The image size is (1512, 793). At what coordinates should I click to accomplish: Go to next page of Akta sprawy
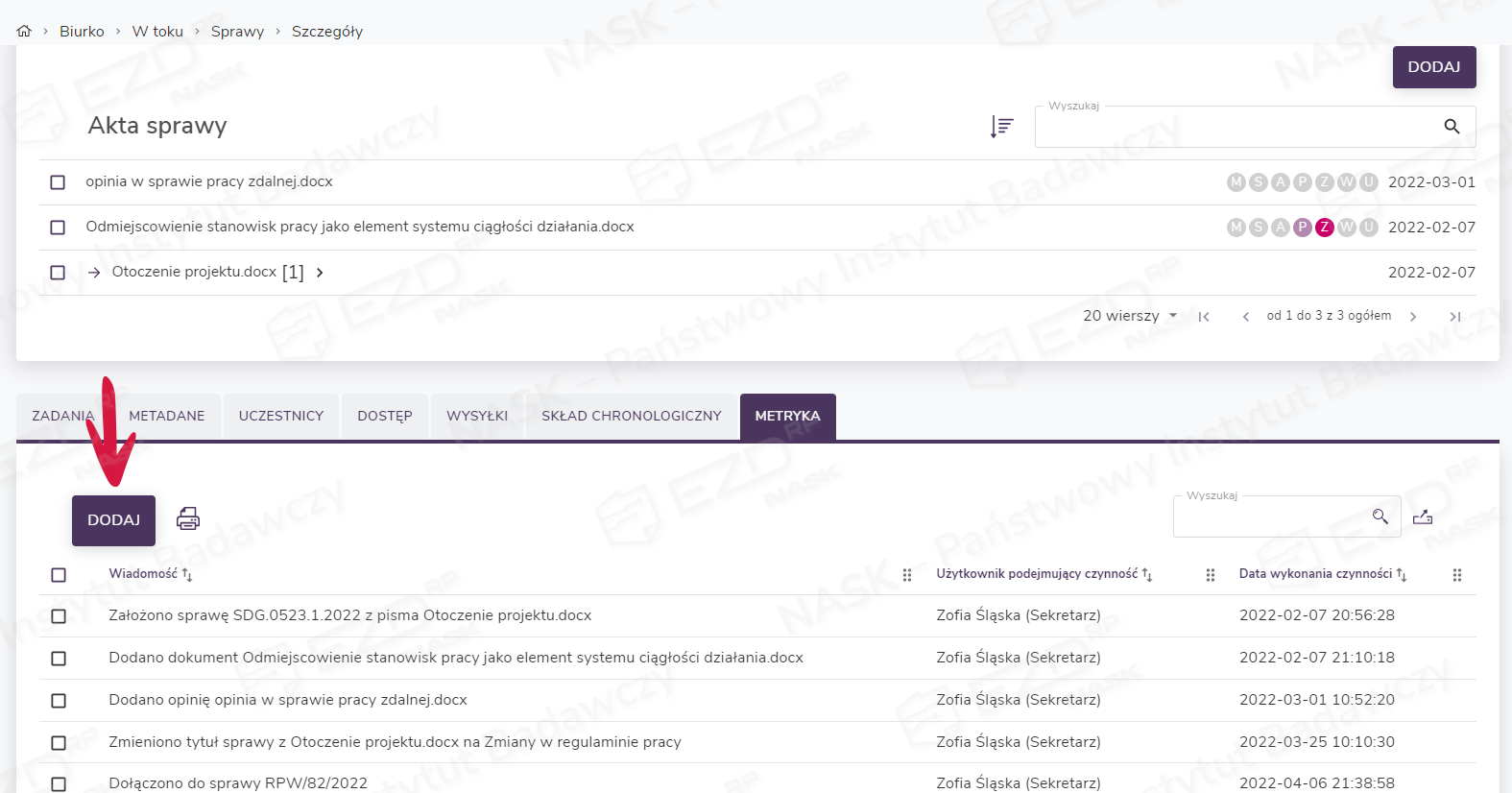1413,317
